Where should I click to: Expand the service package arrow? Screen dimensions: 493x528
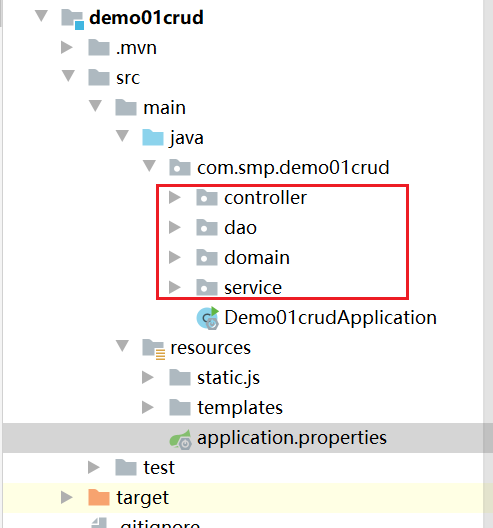175,288
